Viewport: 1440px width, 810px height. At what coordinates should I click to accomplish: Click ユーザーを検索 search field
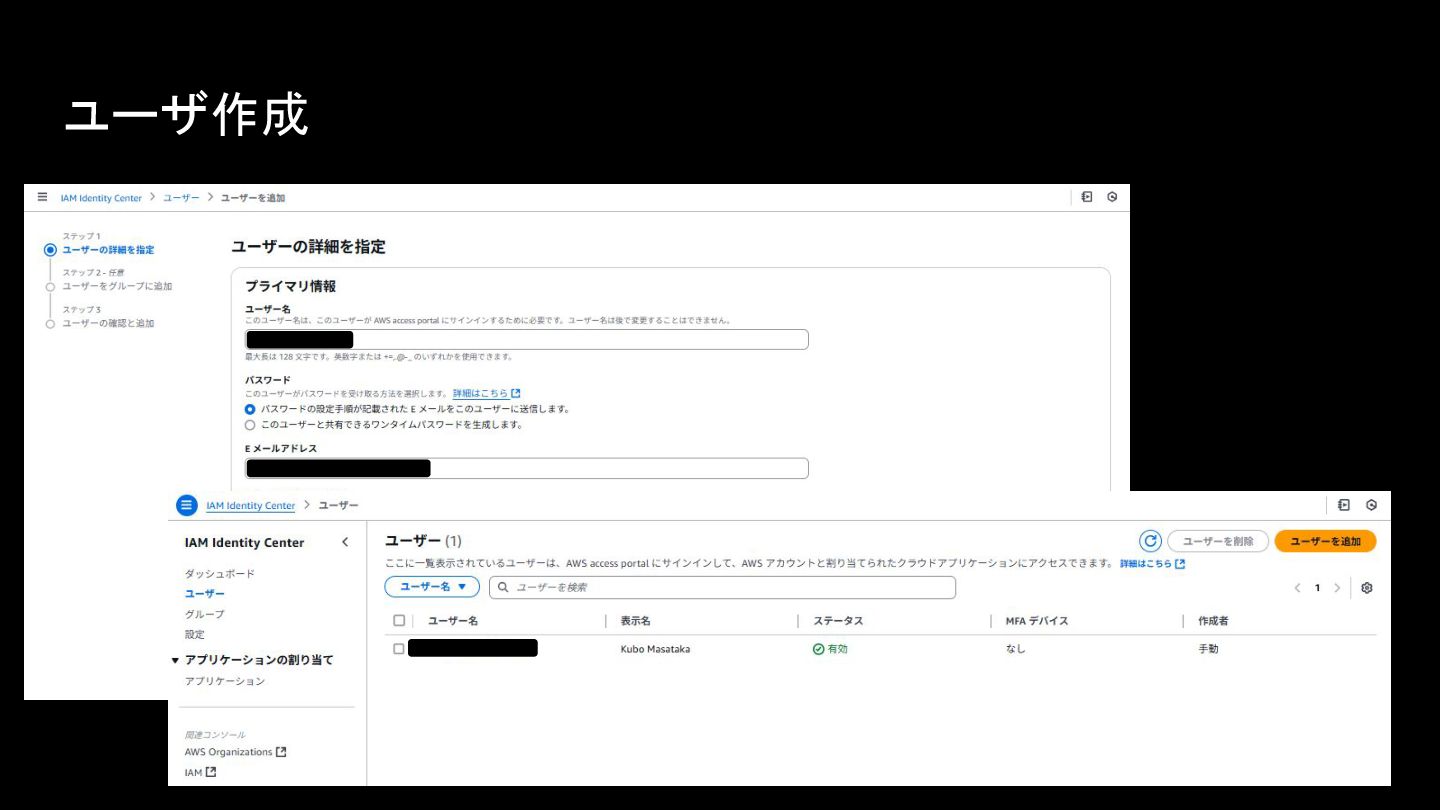(722, 587)
